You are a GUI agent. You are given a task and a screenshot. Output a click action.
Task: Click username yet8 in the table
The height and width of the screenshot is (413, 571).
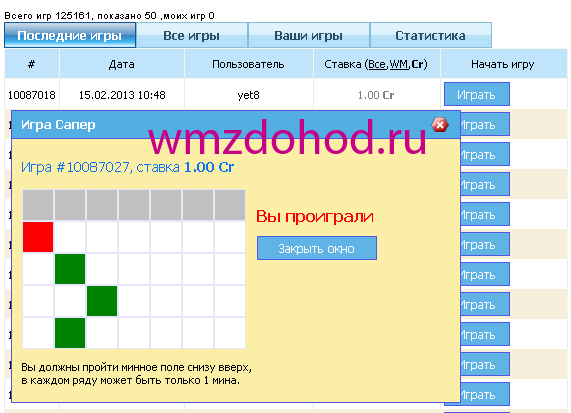(248, 95)
